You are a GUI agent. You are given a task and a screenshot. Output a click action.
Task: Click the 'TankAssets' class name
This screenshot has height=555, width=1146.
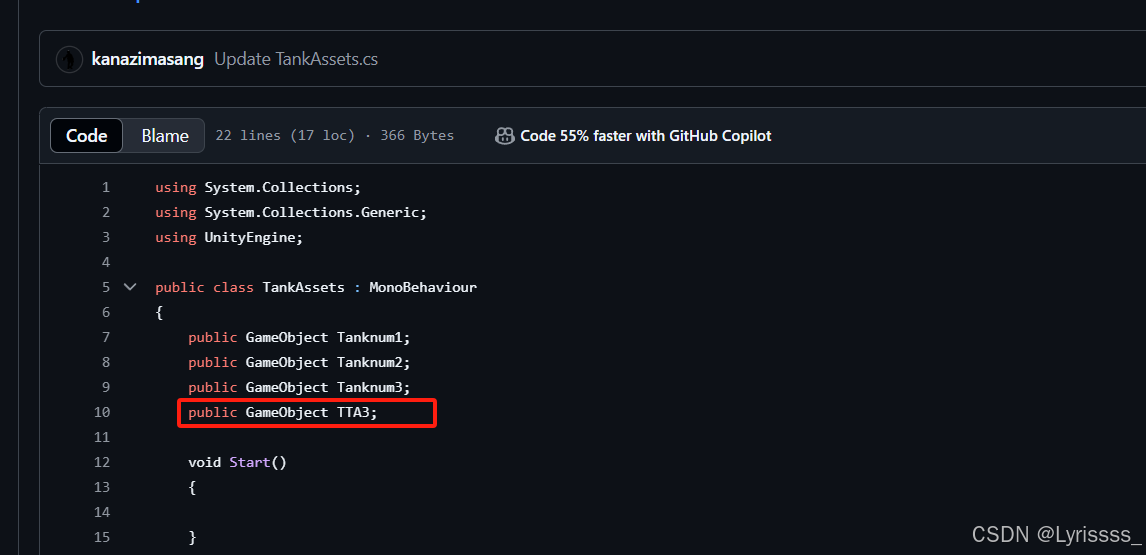pyautogui.click(x=303, y=287)
